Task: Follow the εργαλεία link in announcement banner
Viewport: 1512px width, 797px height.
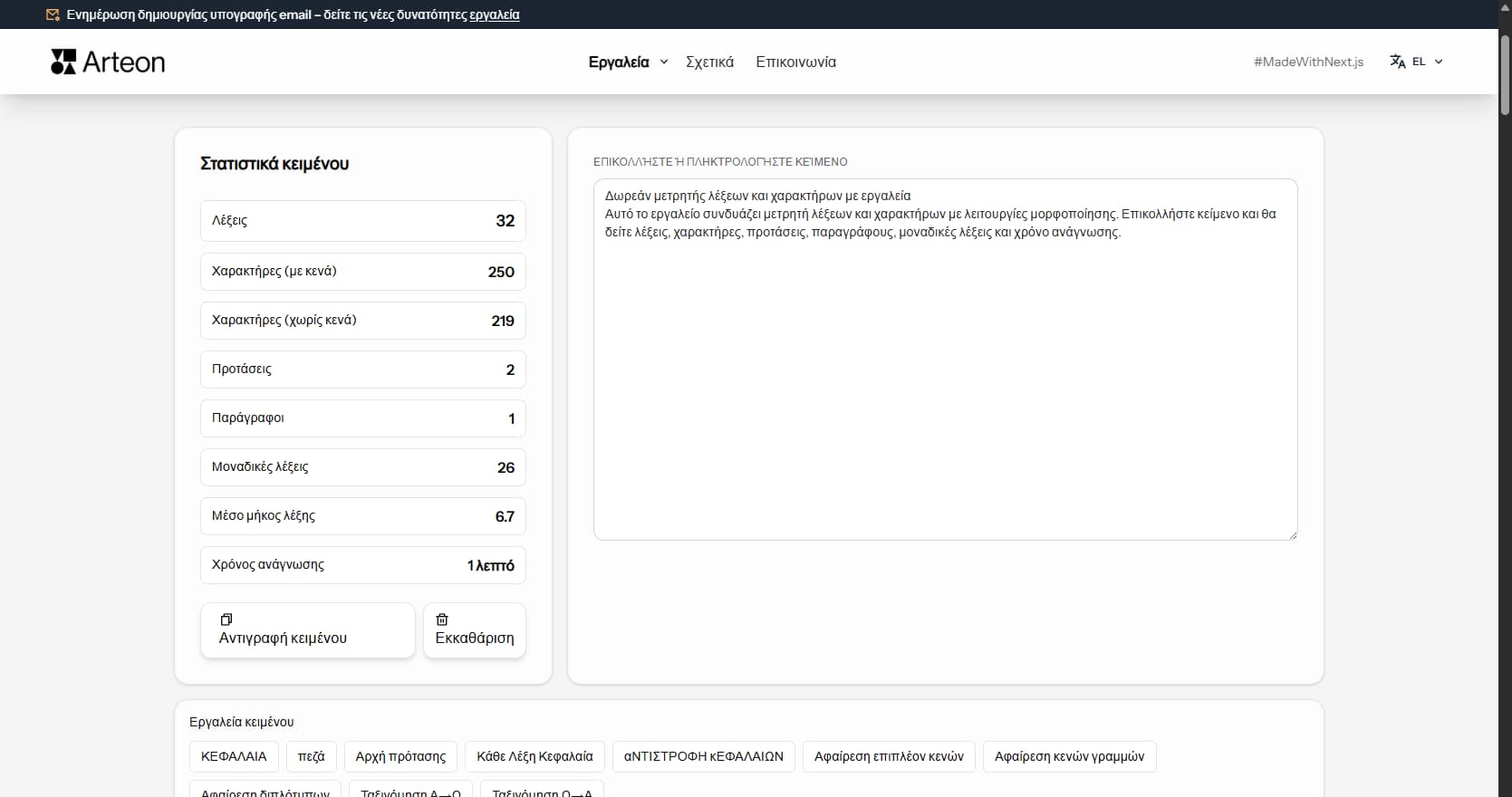Action: (x=494, y=14)
